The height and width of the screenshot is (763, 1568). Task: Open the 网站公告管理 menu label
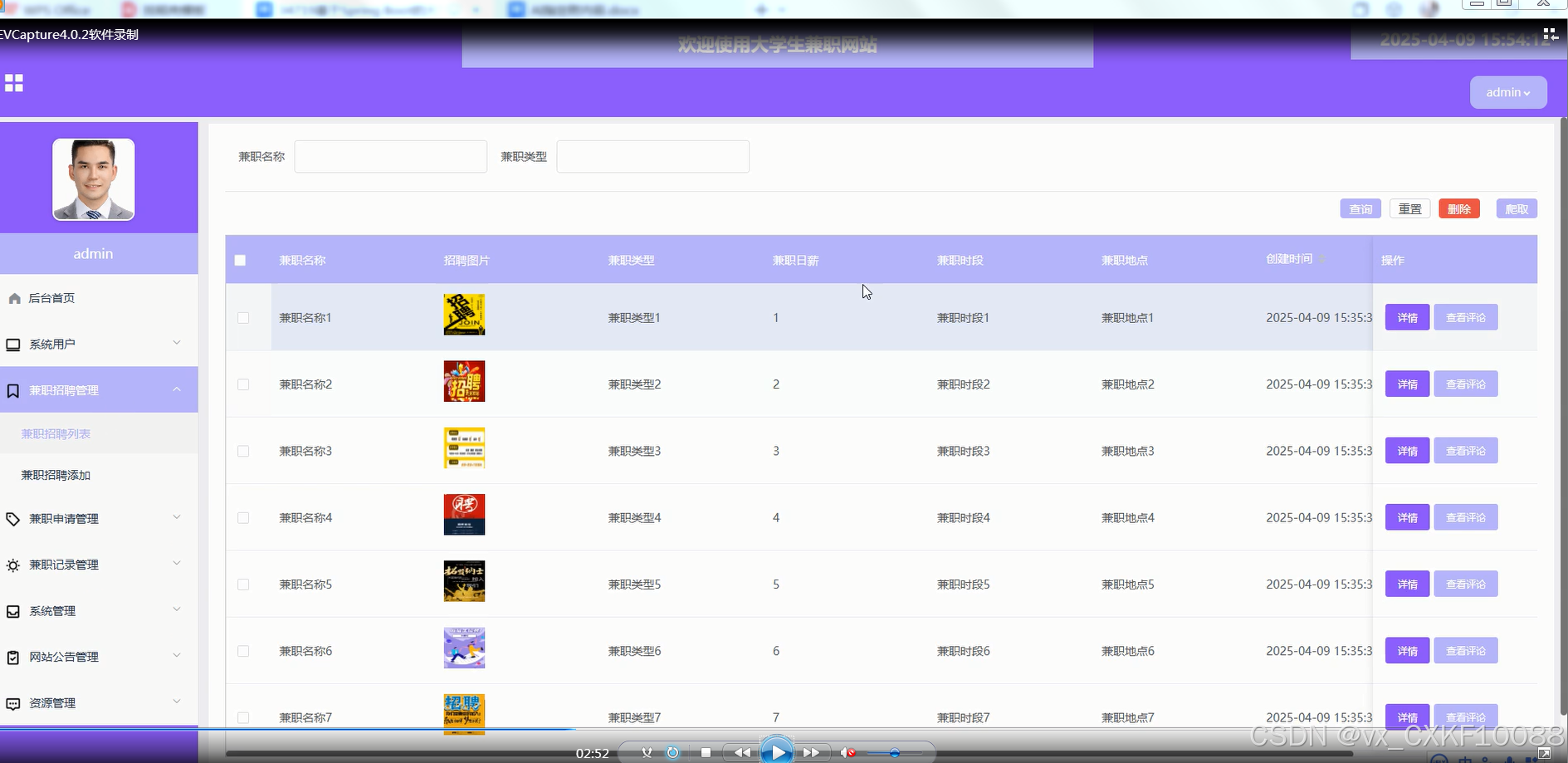click(64, 657)
